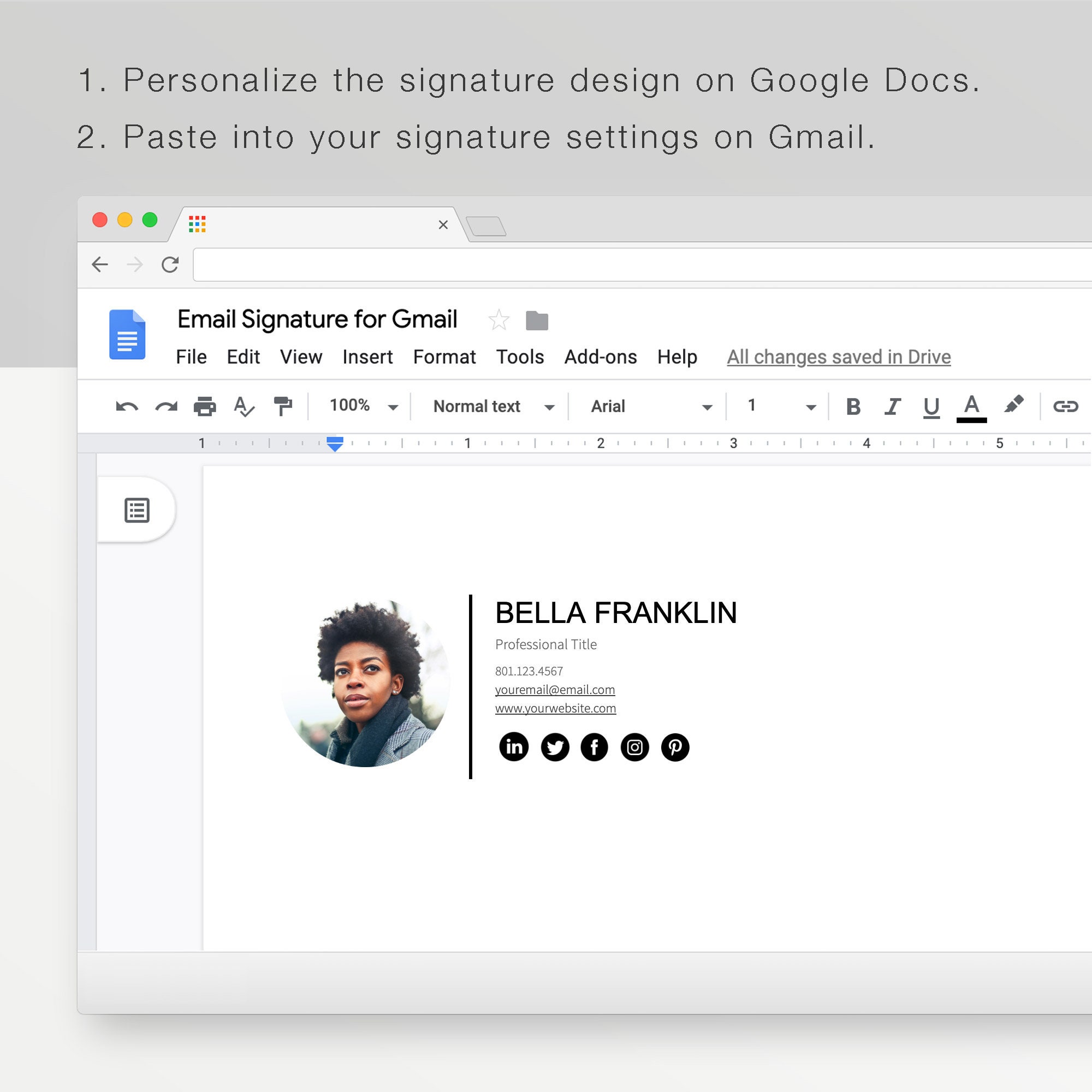The width and height of the screenshot is (1092, 1092).
Task: Open the text color picker
Action: 971,406
